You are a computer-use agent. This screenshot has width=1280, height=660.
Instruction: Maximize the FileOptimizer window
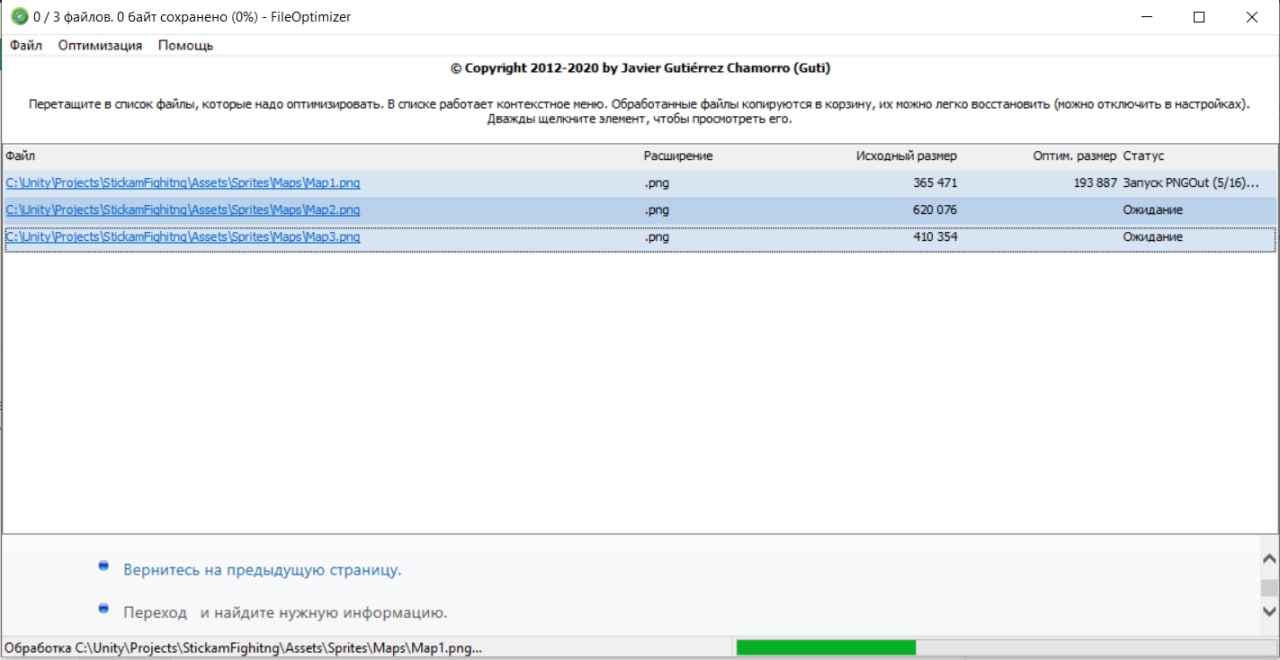click(x=1199, y=17)
